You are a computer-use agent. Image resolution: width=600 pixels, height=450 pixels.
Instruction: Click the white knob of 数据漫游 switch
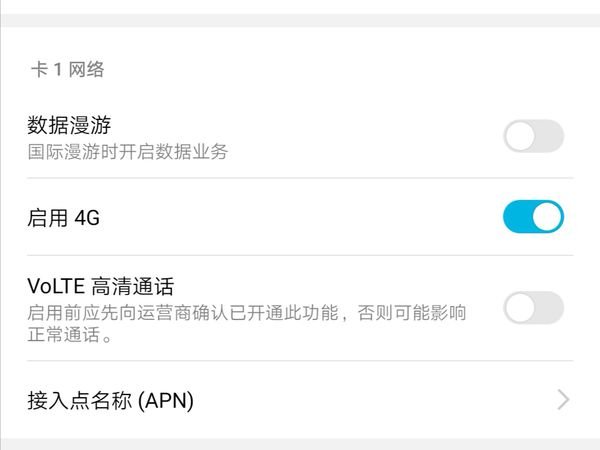[x=521, y=136]
